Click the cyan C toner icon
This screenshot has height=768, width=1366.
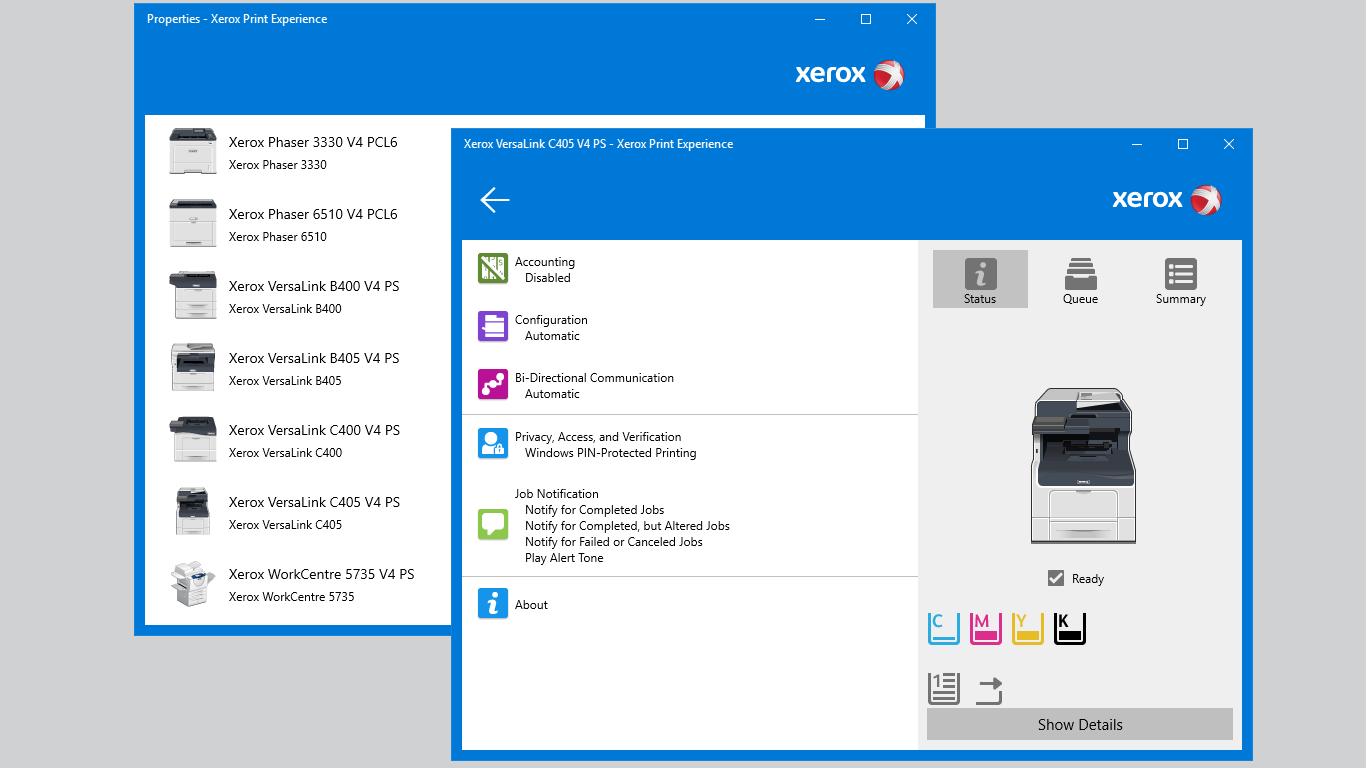[x=944, y=628]
